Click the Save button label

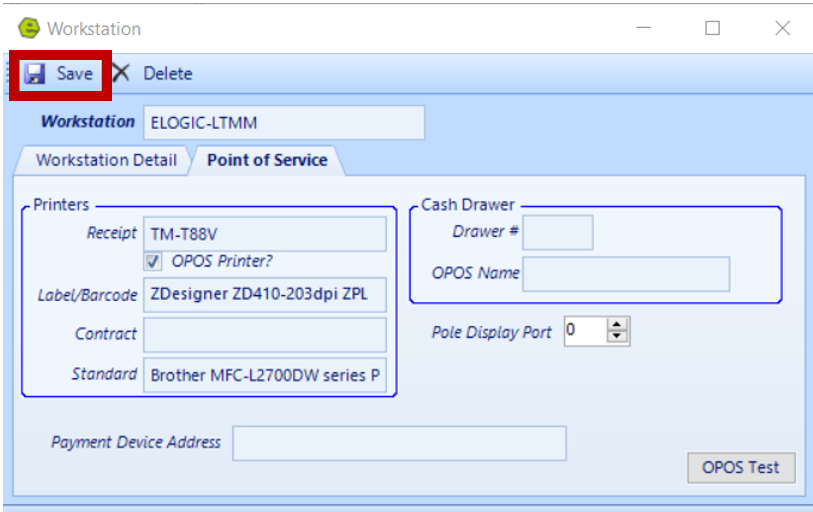(74, 74)
